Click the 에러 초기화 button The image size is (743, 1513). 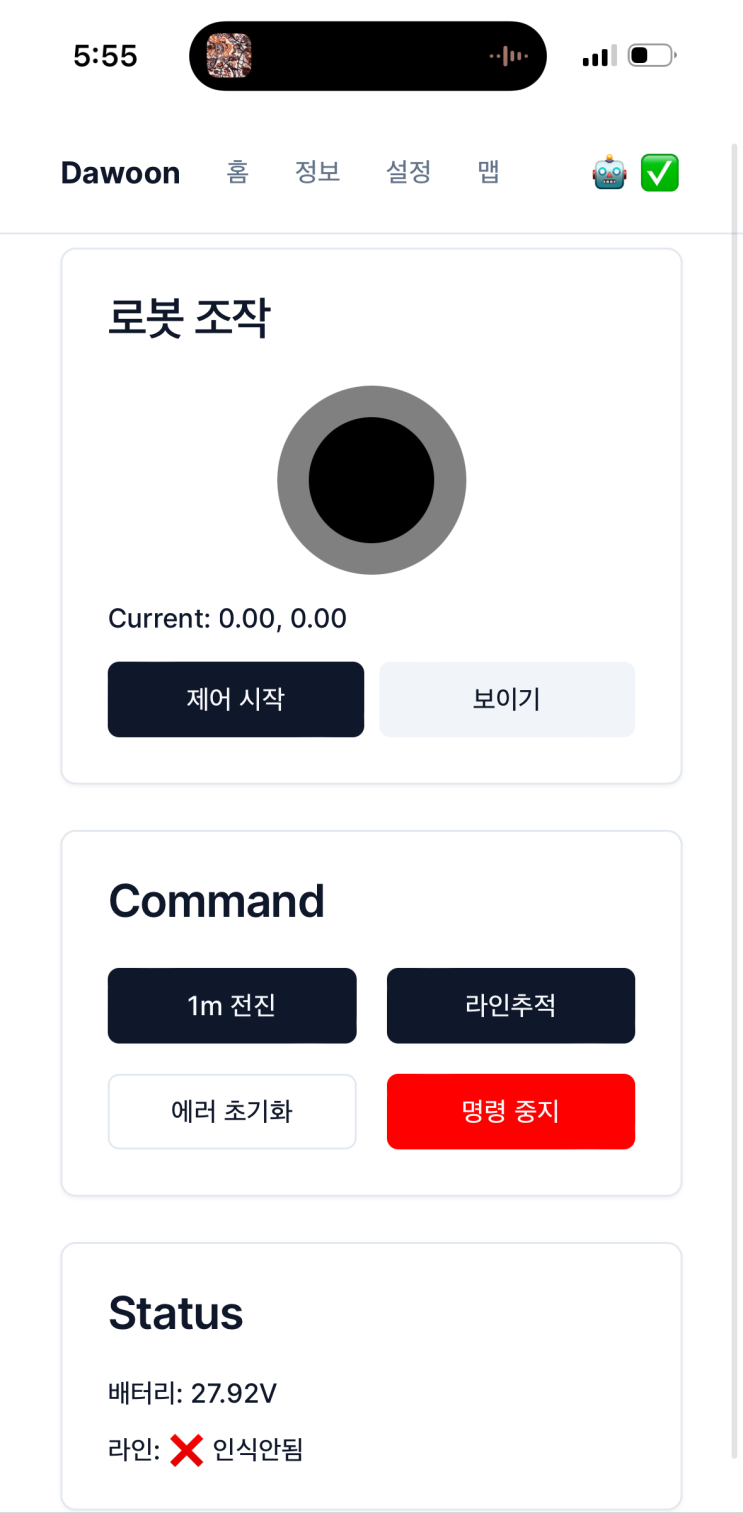232,1111
